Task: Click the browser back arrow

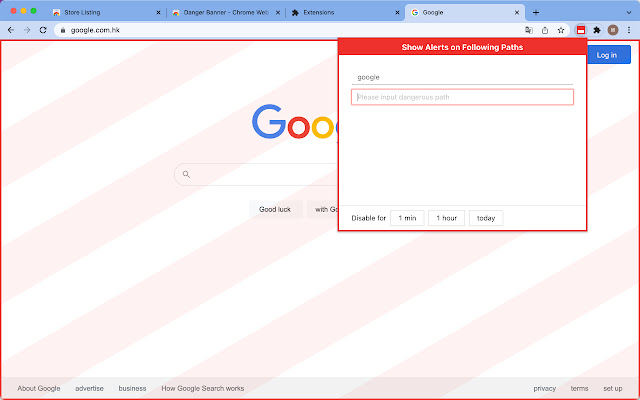Action: click(11, 30)
